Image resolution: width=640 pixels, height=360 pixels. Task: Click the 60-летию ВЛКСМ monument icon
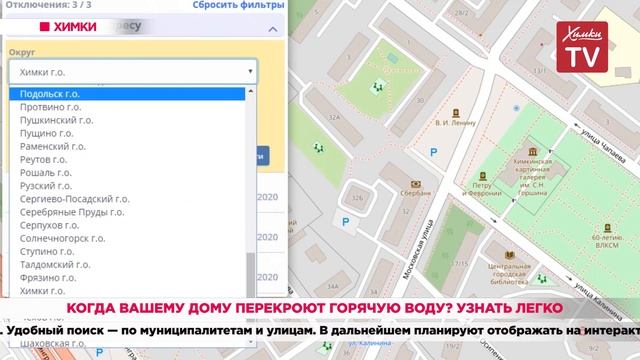607,228
